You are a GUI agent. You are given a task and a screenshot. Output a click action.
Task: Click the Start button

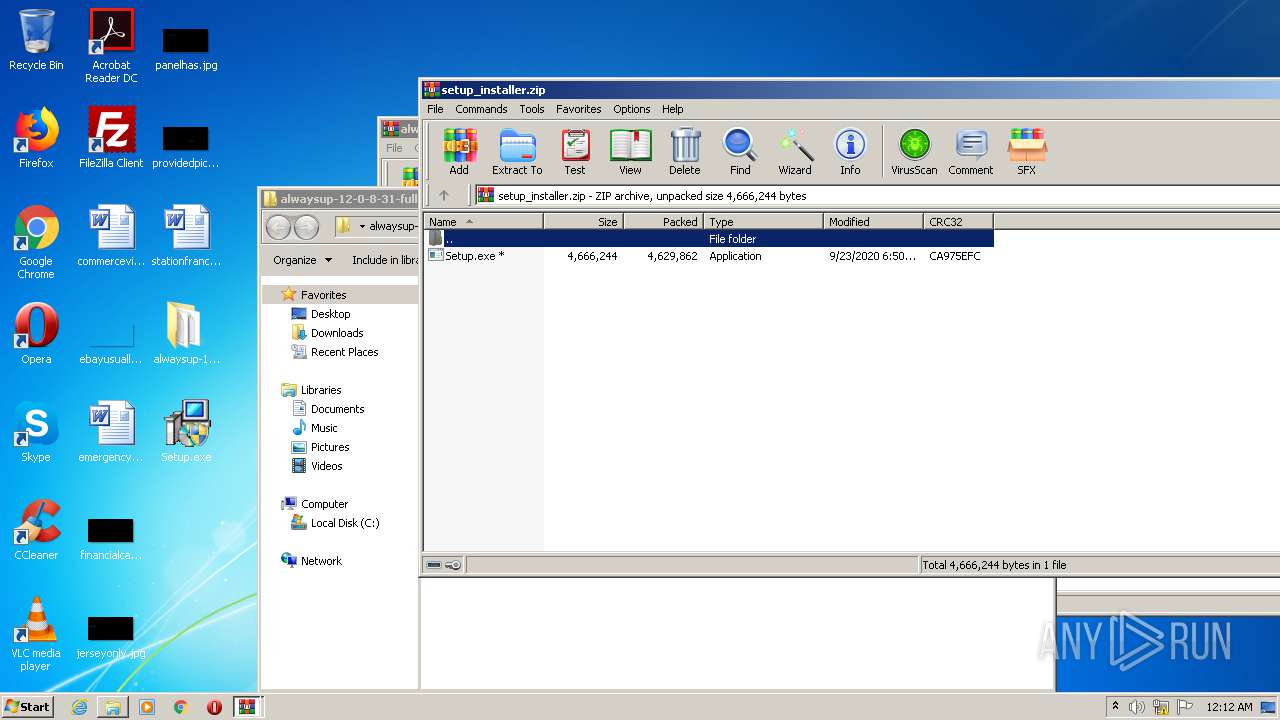28,706
